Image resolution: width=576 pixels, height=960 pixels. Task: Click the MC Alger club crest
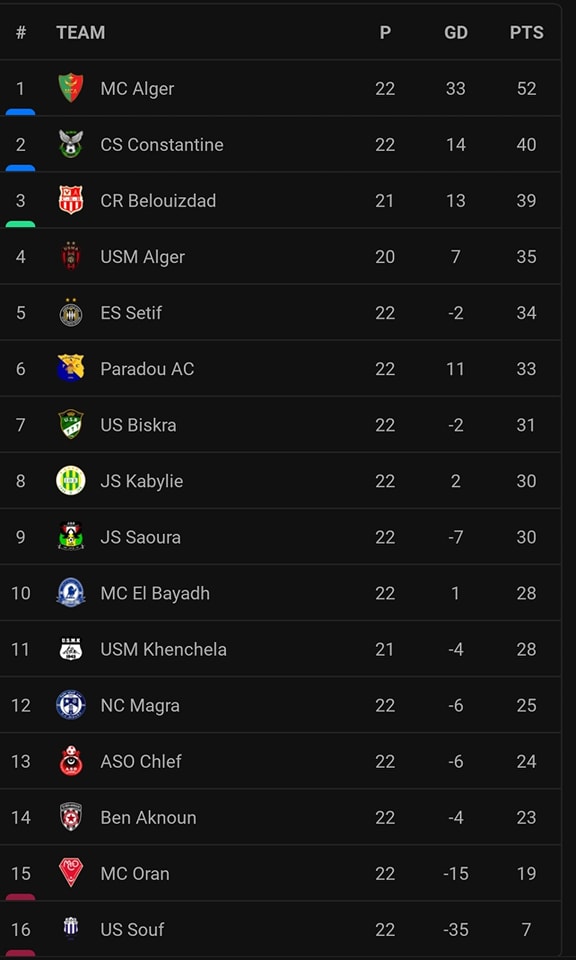pos(70,88)
